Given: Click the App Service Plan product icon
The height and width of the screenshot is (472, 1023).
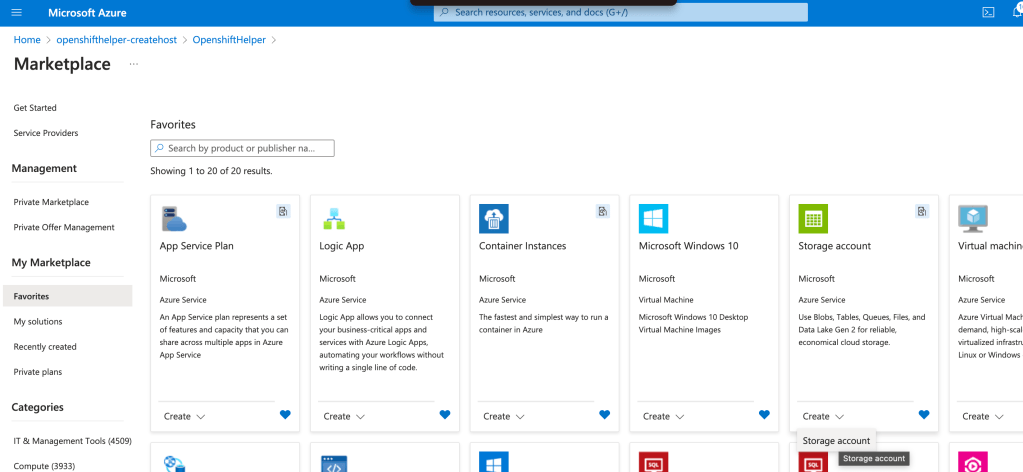Looking at the screenshot, I should pyautogui.click(x=174, y=219).
